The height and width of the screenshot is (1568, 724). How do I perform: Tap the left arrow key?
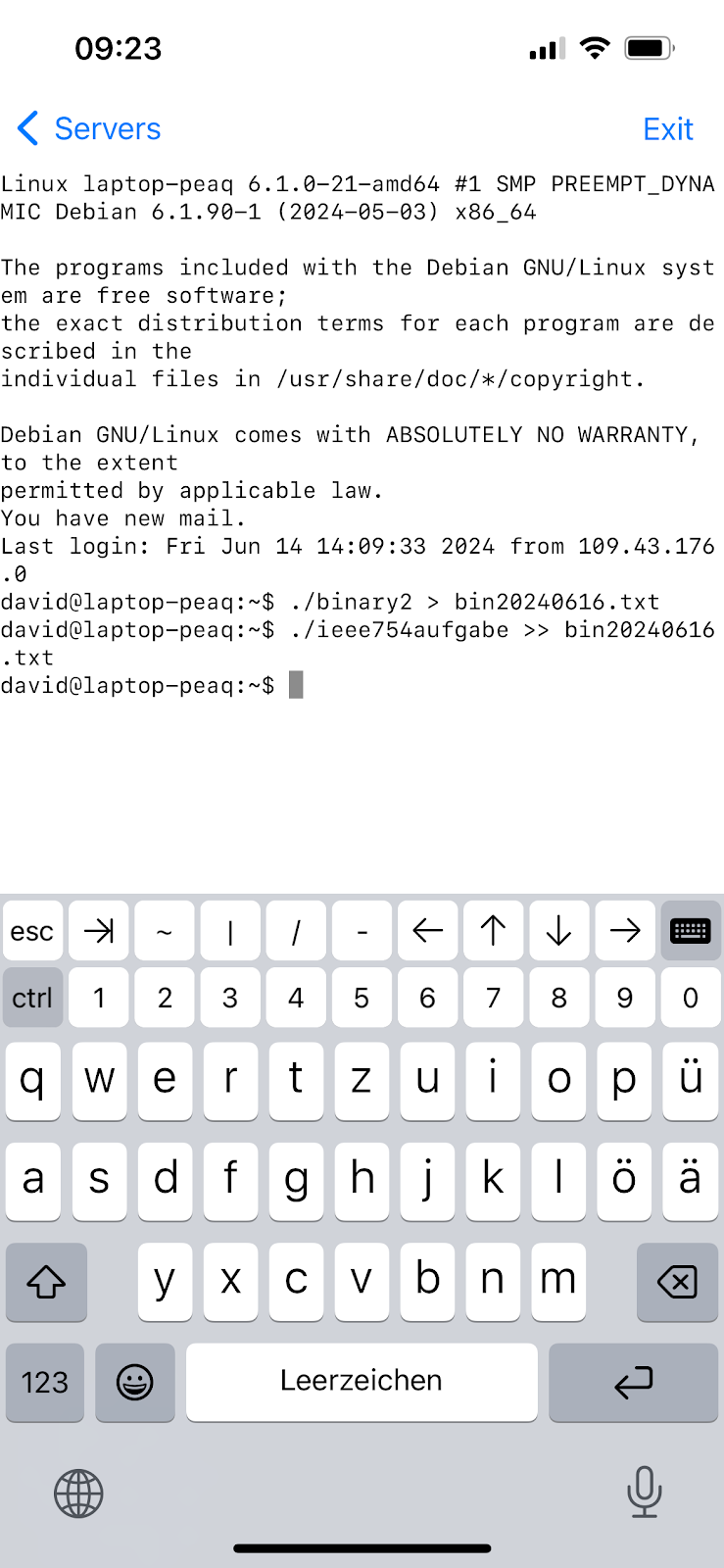click(427, 930)
